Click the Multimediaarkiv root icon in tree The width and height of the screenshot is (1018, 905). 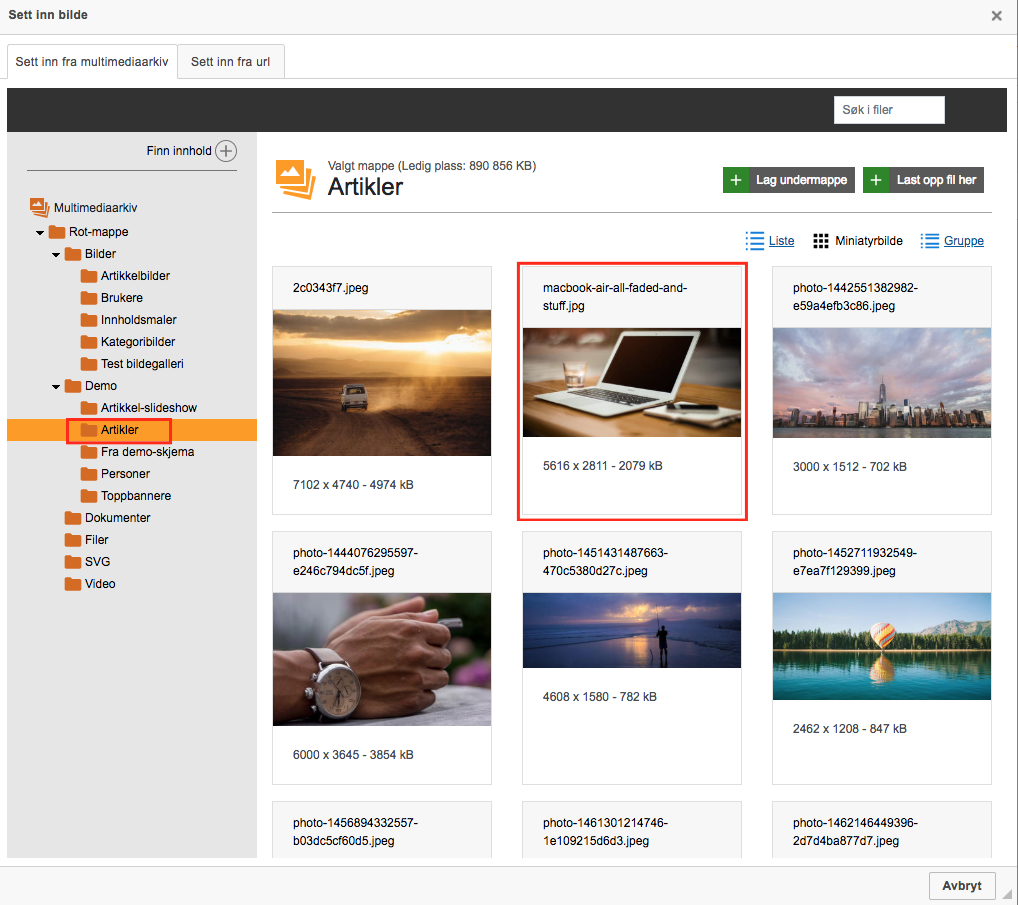pos(40,208)
